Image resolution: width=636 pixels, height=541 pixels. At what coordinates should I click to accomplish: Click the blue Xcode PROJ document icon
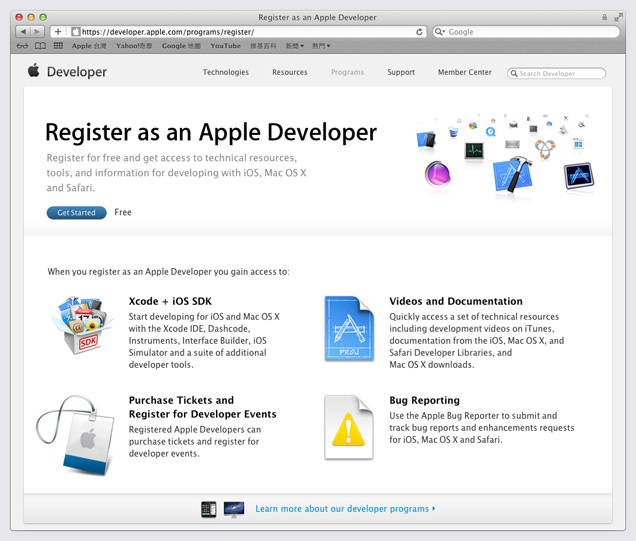[349, 328]
